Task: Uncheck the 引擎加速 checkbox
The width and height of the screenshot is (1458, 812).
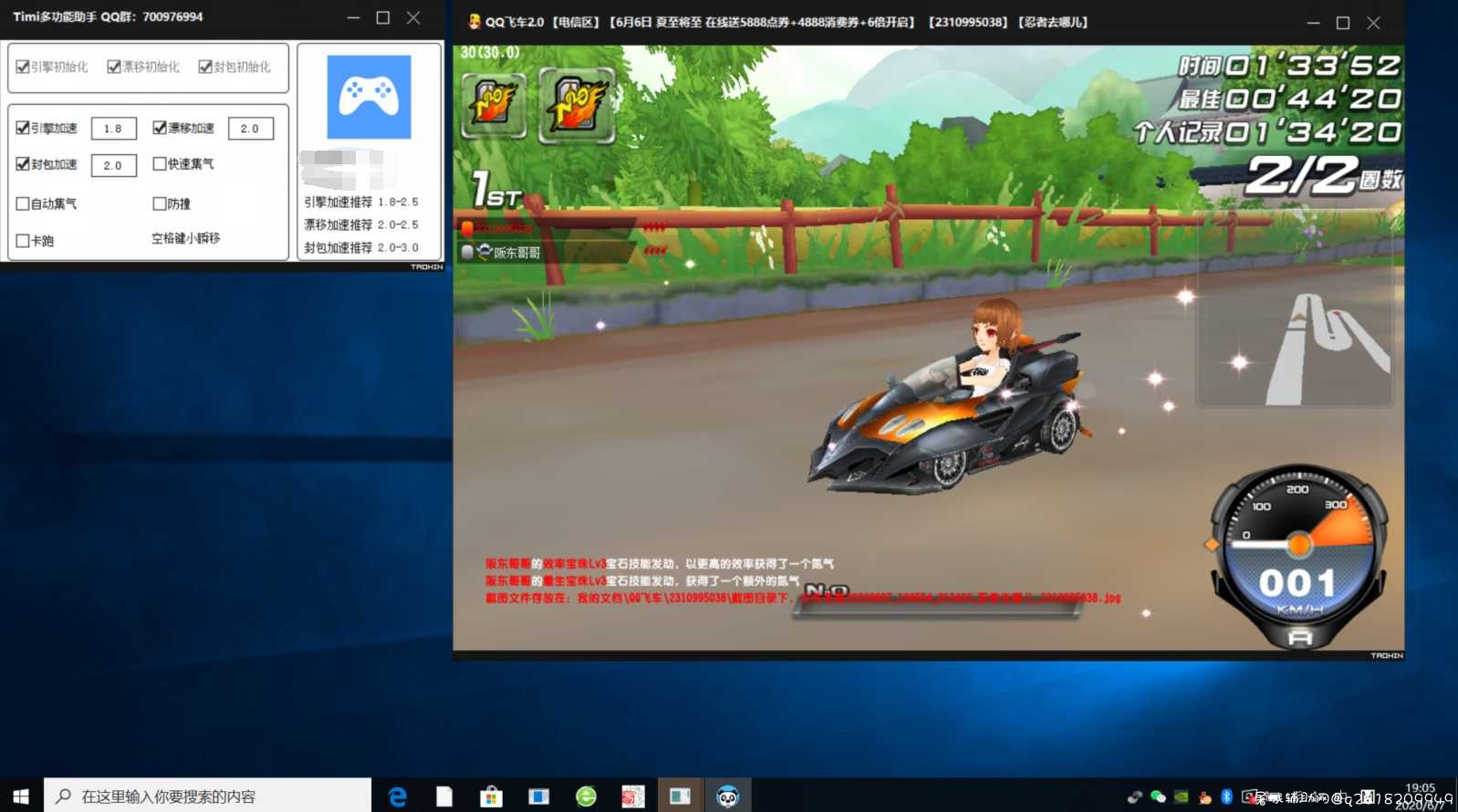Action: tap(23, 128)
